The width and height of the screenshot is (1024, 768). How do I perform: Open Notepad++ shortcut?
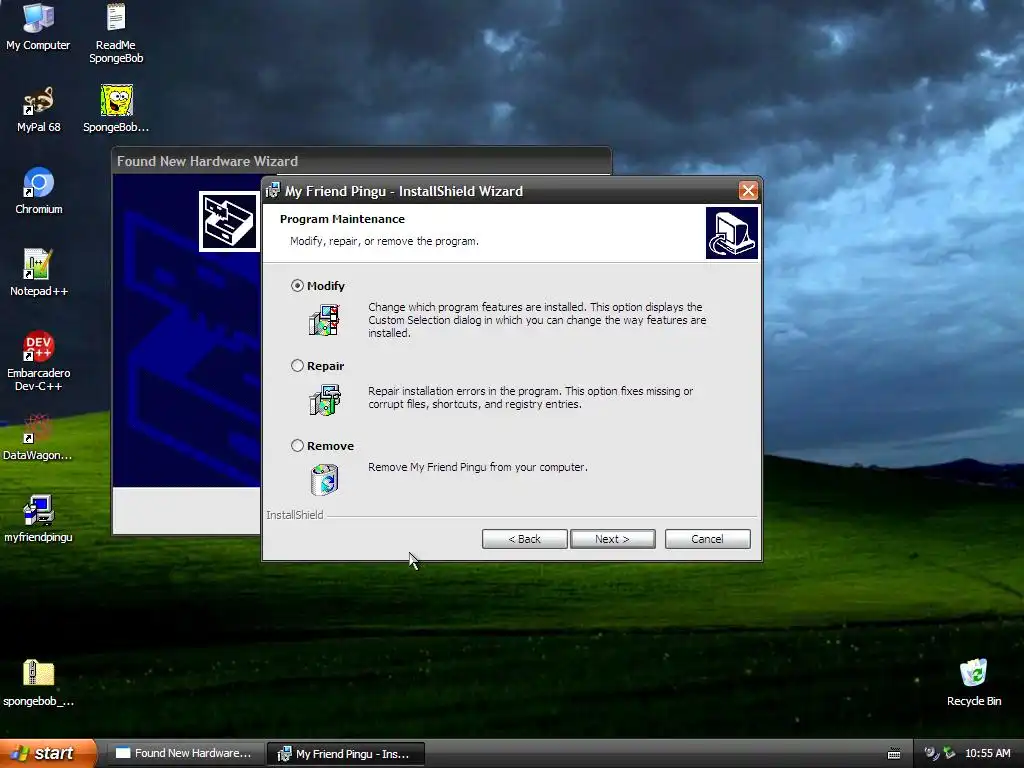click(x=38, y=272)
